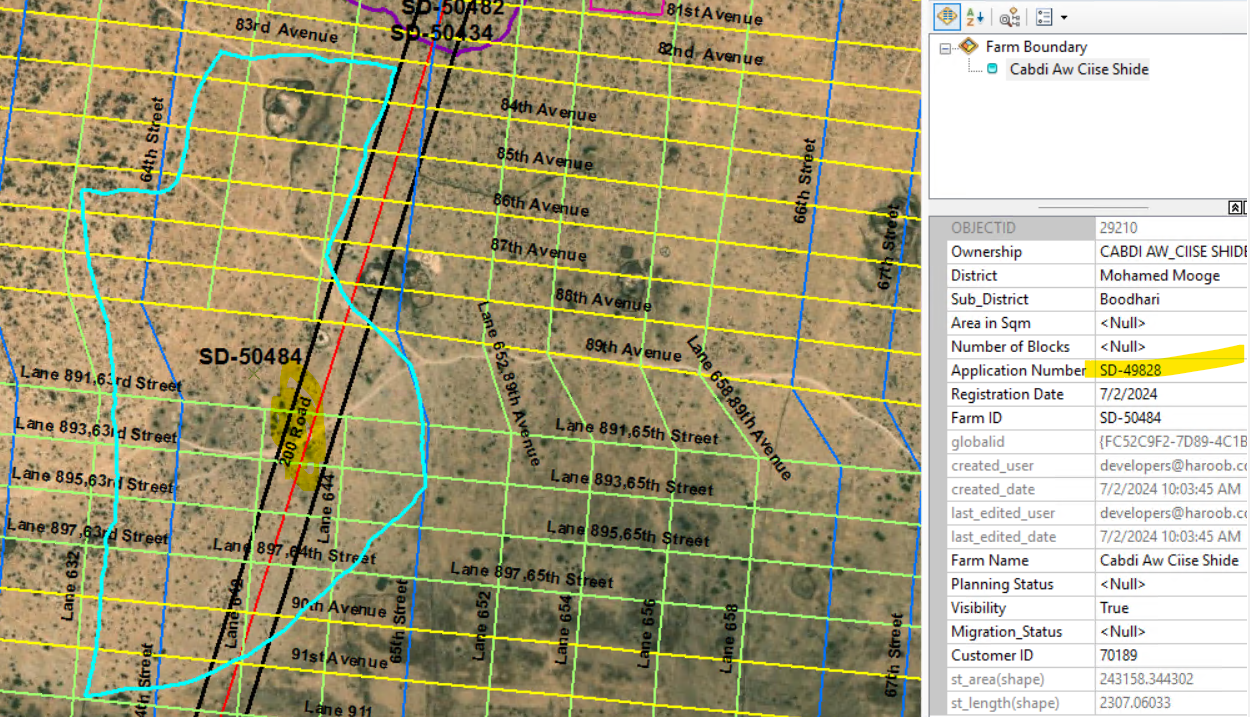Click the Farm ID value SD-50484 in the table

point(1131,418)
